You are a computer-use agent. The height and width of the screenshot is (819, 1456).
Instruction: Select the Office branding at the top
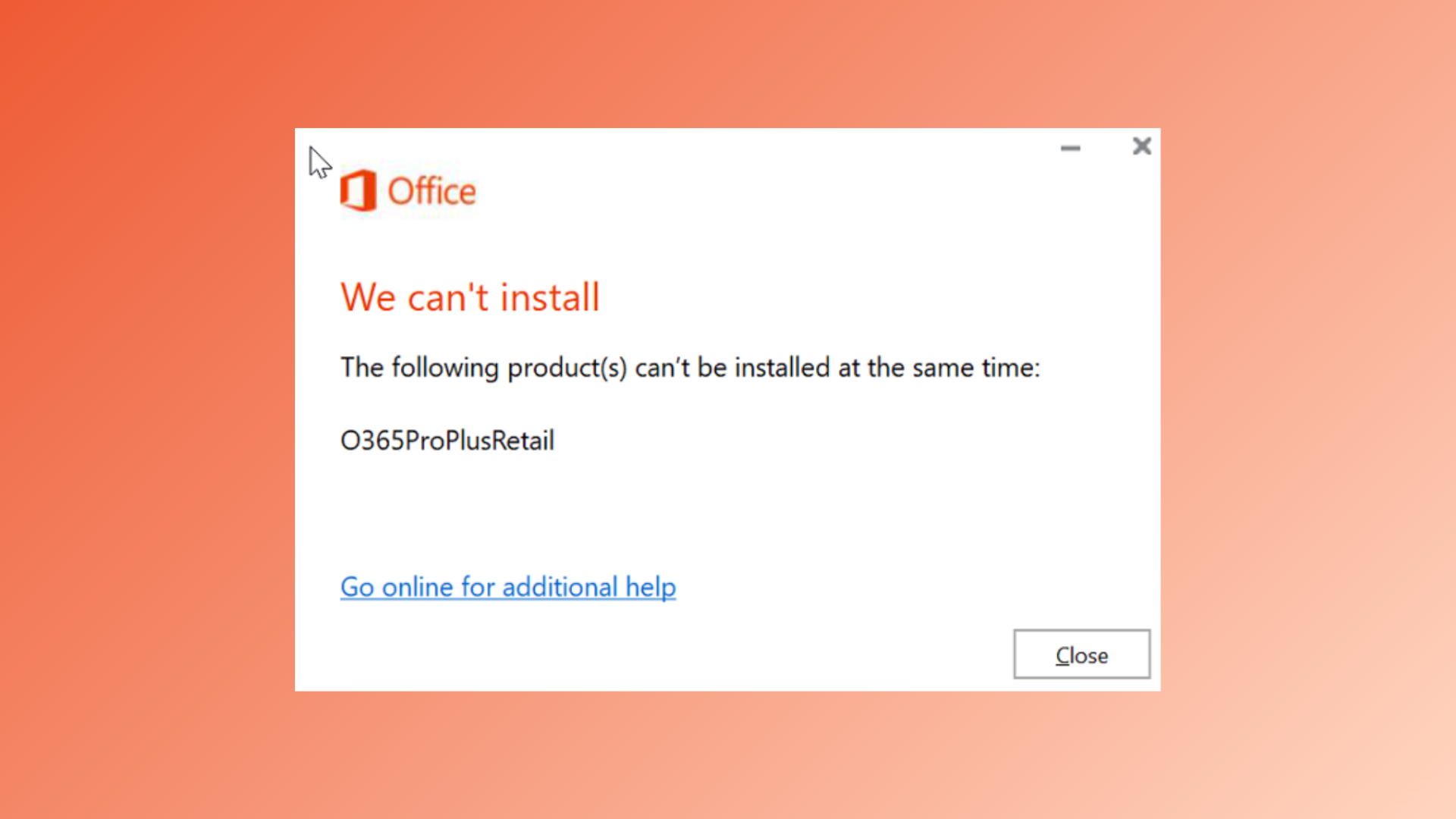[x=407, y=191]
